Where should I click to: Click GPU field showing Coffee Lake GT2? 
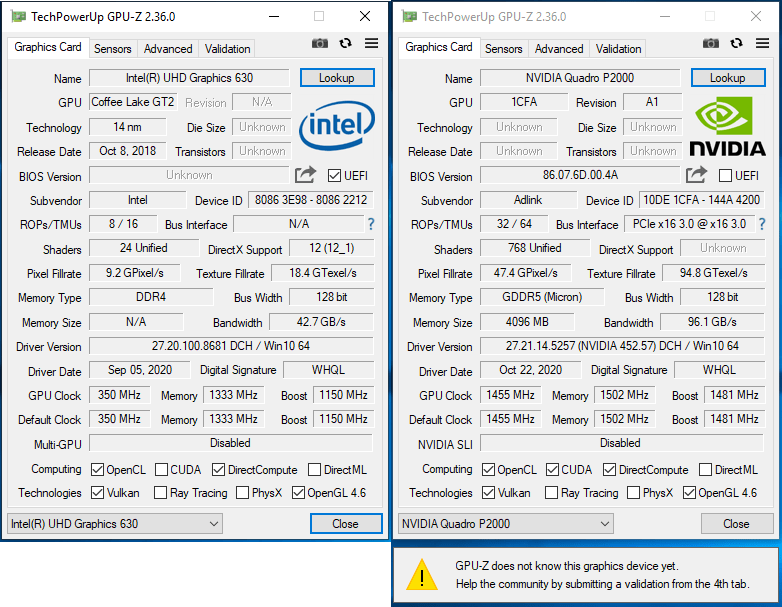click(x=133, y=102)
